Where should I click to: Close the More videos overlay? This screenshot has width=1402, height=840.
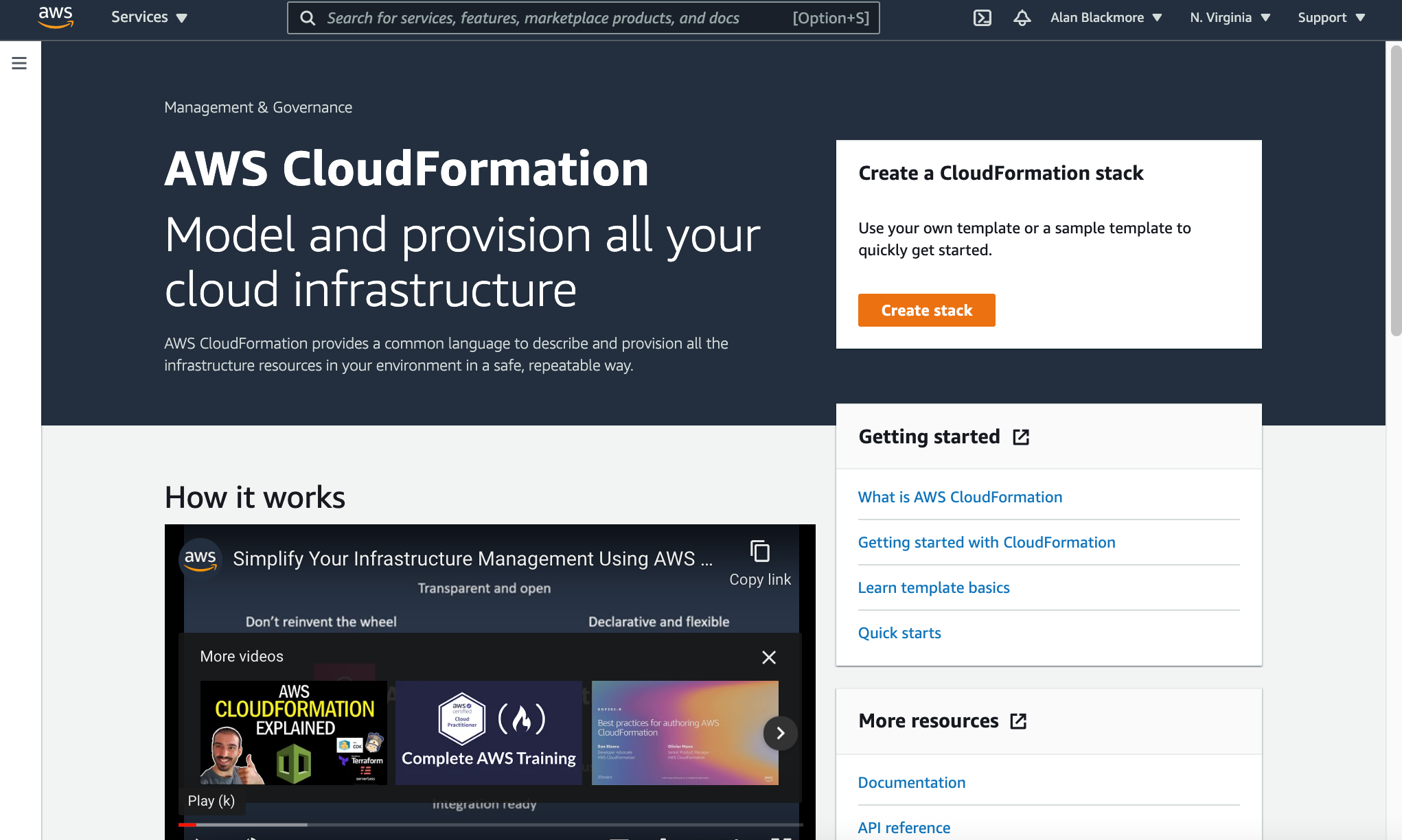769,657
